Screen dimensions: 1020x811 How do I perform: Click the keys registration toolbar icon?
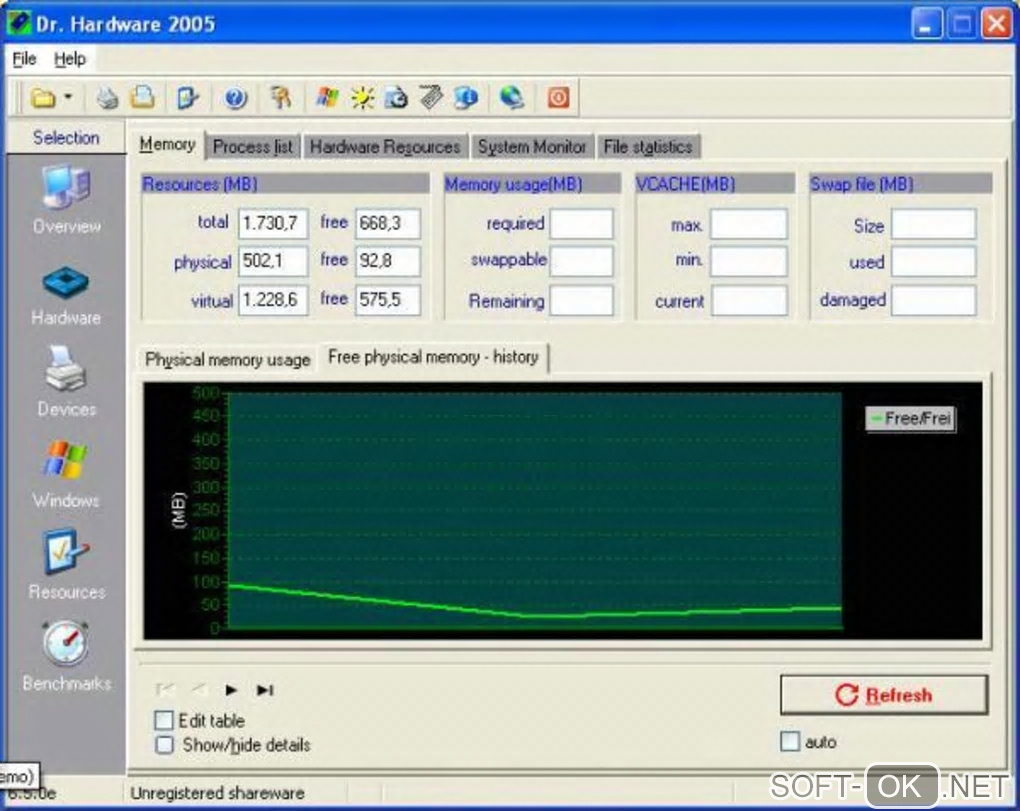[281, 98]
